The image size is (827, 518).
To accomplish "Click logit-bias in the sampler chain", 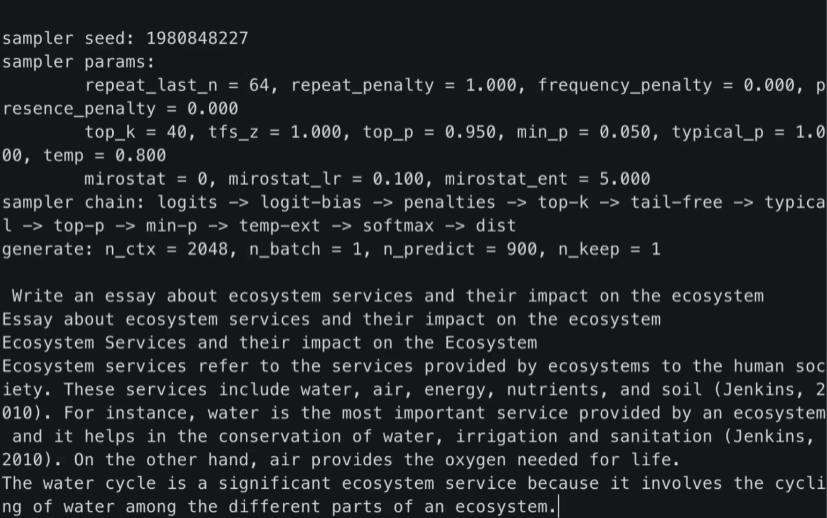I will [311, 203].
